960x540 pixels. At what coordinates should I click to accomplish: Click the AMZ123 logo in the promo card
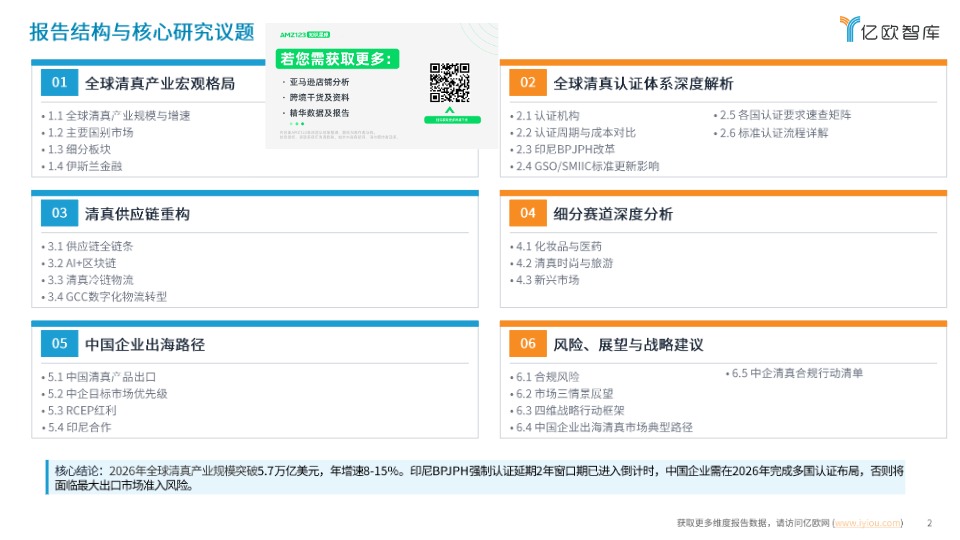coord(305,35)
